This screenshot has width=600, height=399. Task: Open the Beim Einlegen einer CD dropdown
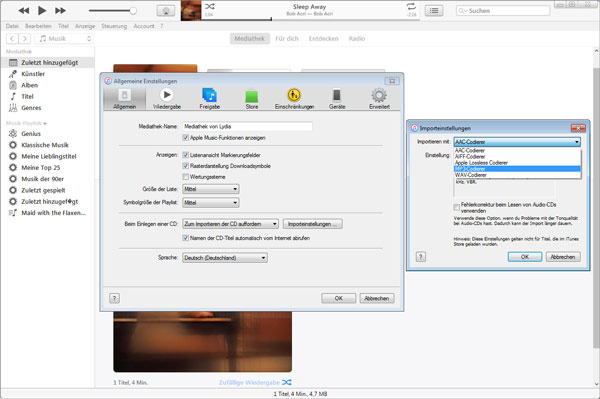click(x=230, y=224)
